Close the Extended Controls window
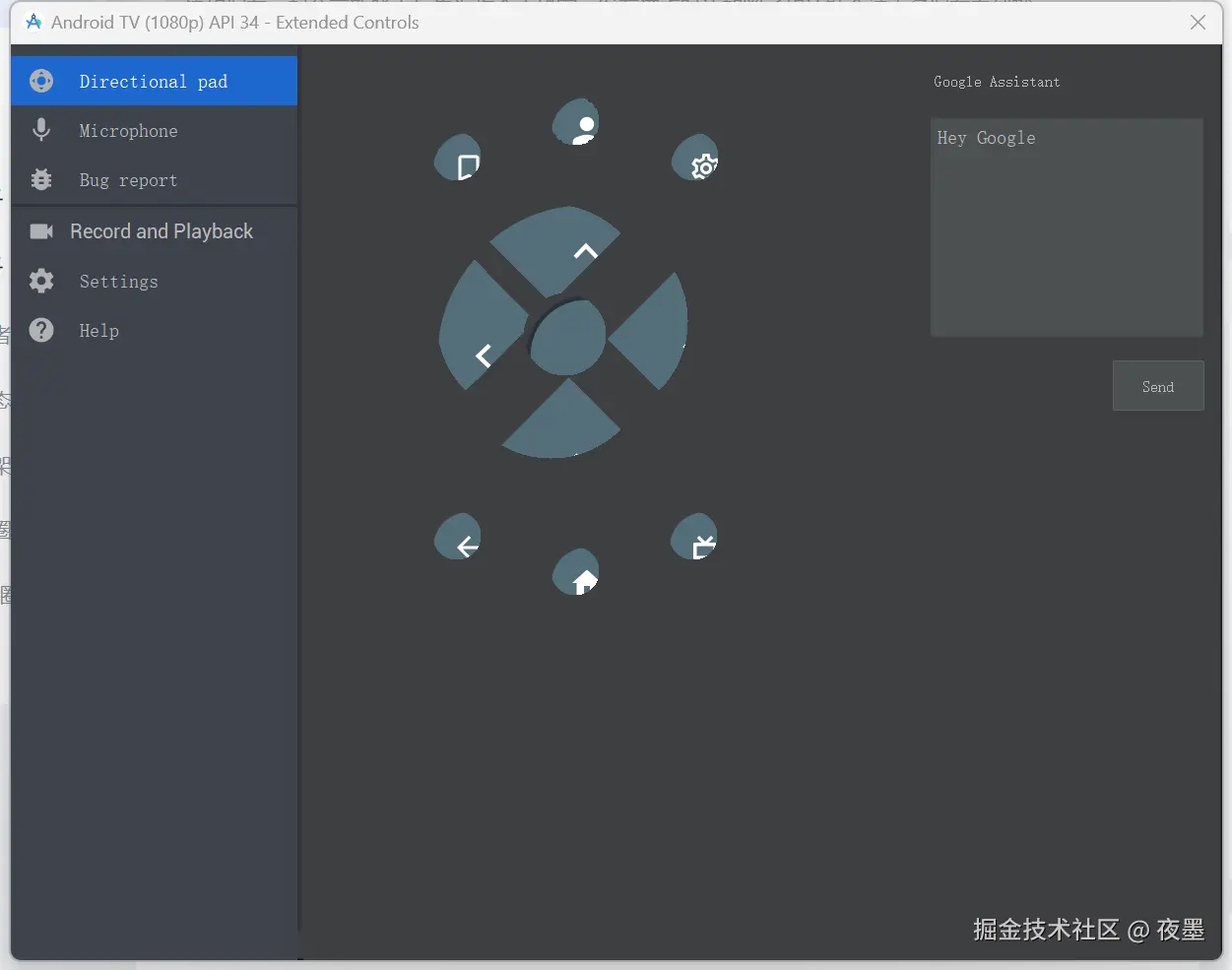This screenshot has width=1232, height=970. (1198, 23)
